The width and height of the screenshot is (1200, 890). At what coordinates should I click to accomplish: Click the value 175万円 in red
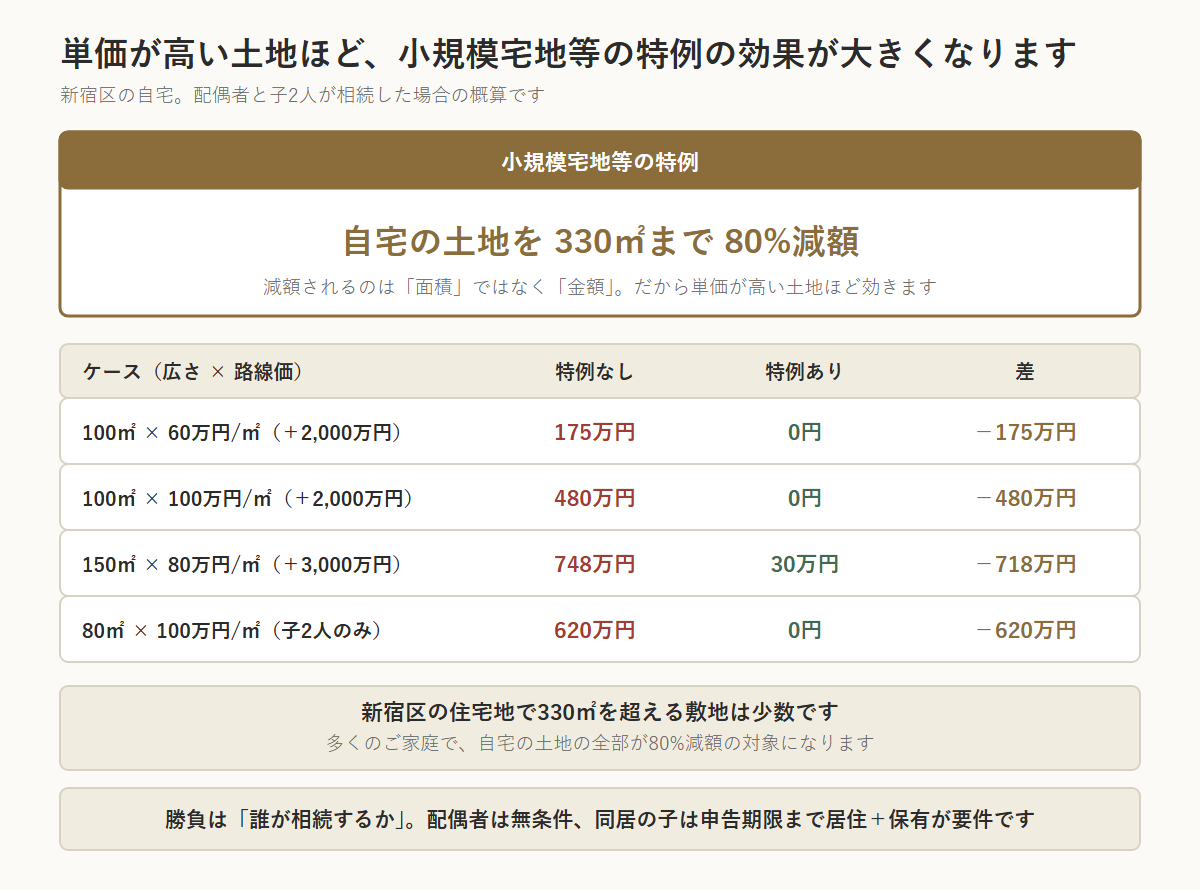595,433
